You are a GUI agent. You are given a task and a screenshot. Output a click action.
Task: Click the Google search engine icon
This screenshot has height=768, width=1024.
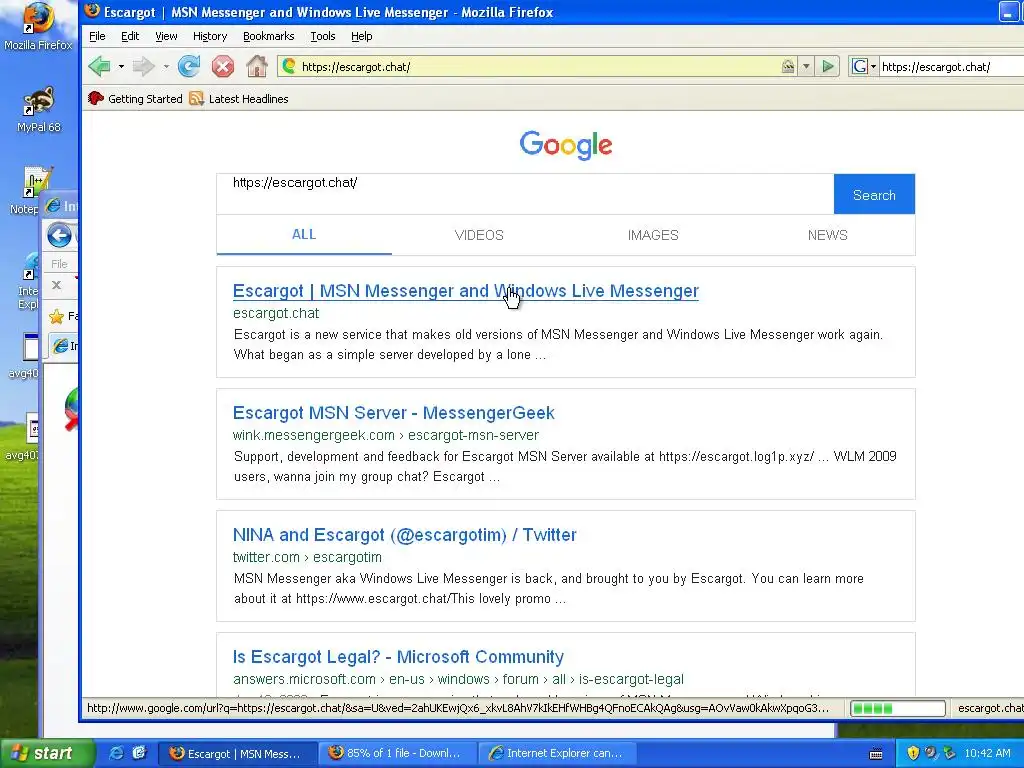(x=859, y=66)
